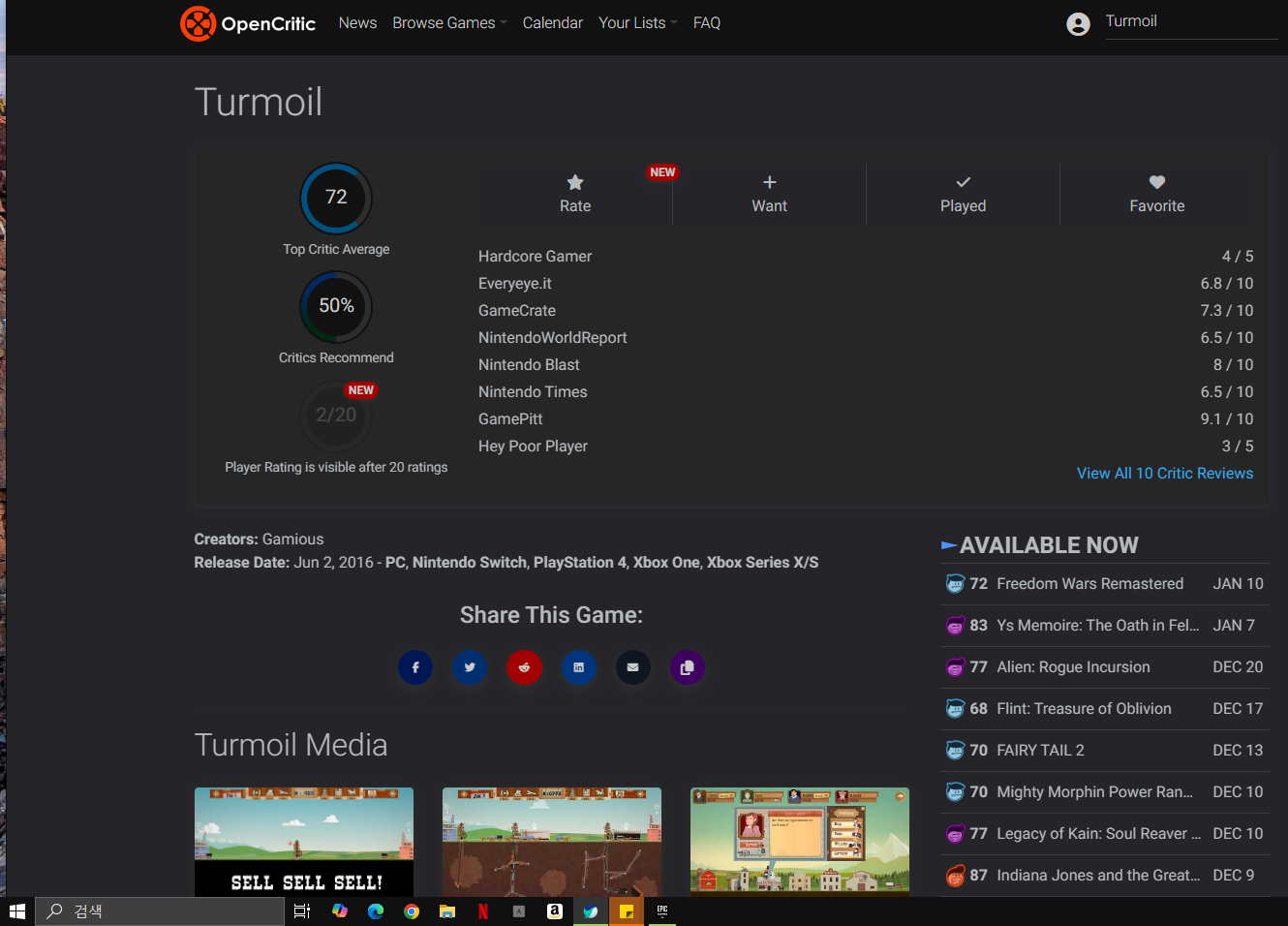This screenshot has height=926, width=1288.
Task: Open the underground pipes screenshot thumbnail
Action: click(552, 842)
